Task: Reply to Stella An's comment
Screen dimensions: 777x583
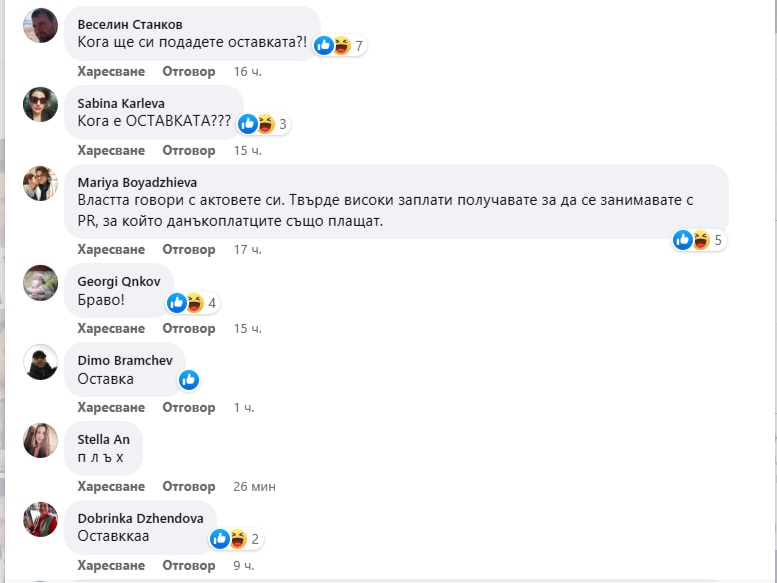Action: pyautogui.click(x=189, y=487)
